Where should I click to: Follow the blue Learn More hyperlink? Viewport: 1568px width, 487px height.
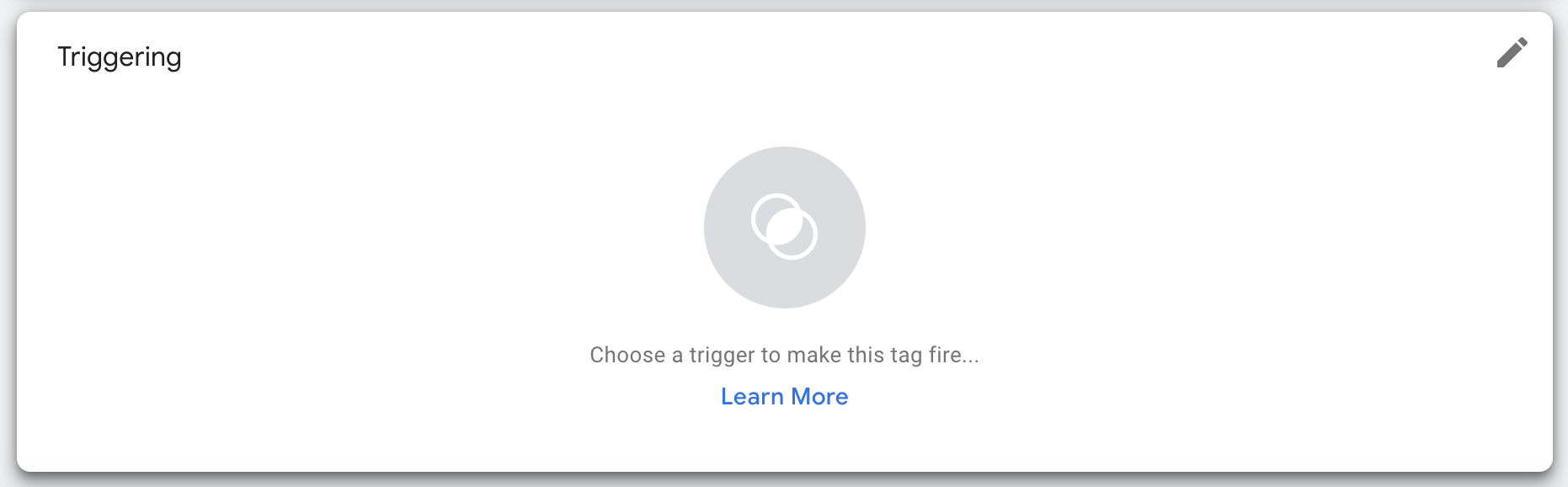point(784,397)
